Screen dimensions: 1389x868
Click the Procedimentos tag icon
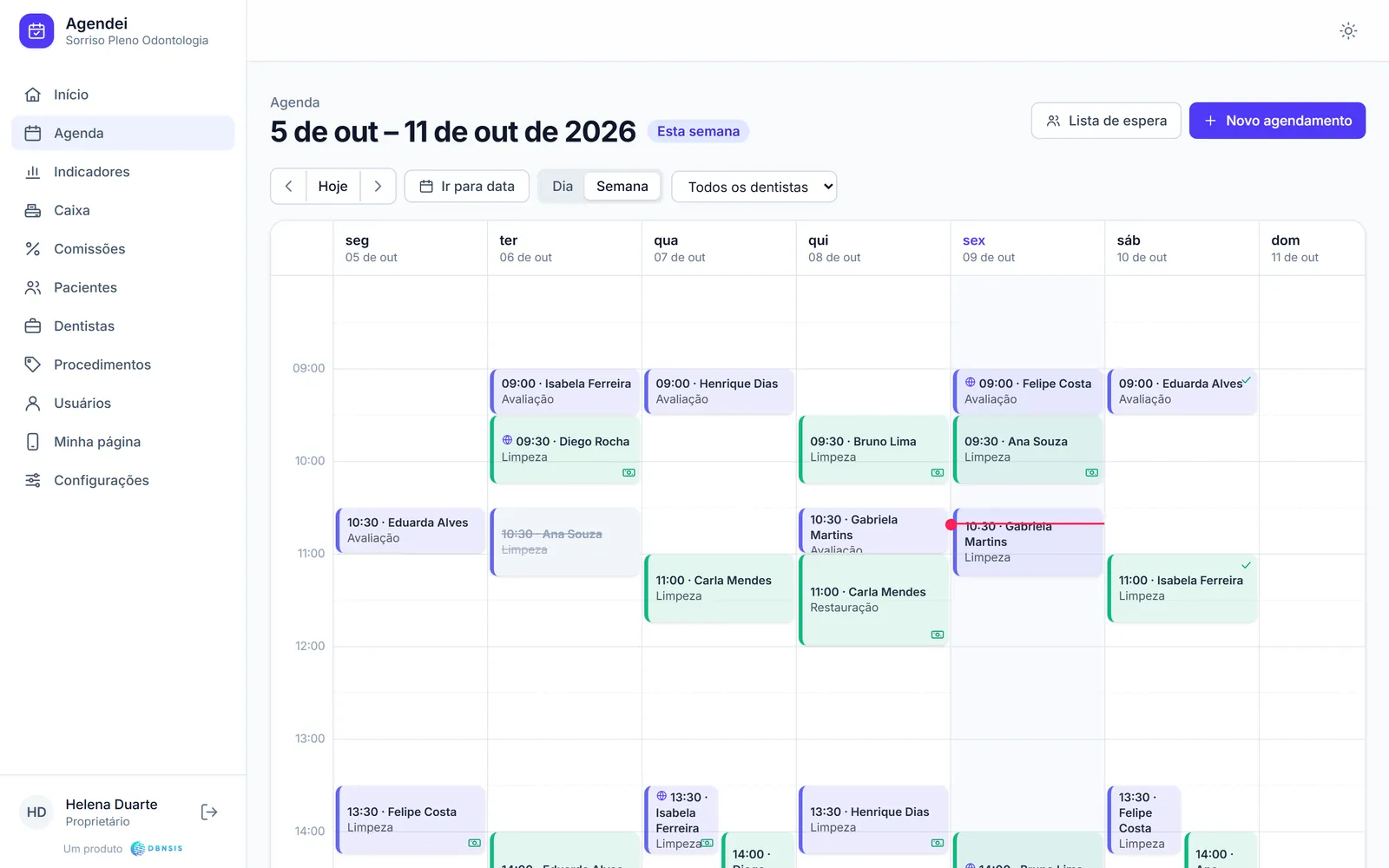pos(33,365)
